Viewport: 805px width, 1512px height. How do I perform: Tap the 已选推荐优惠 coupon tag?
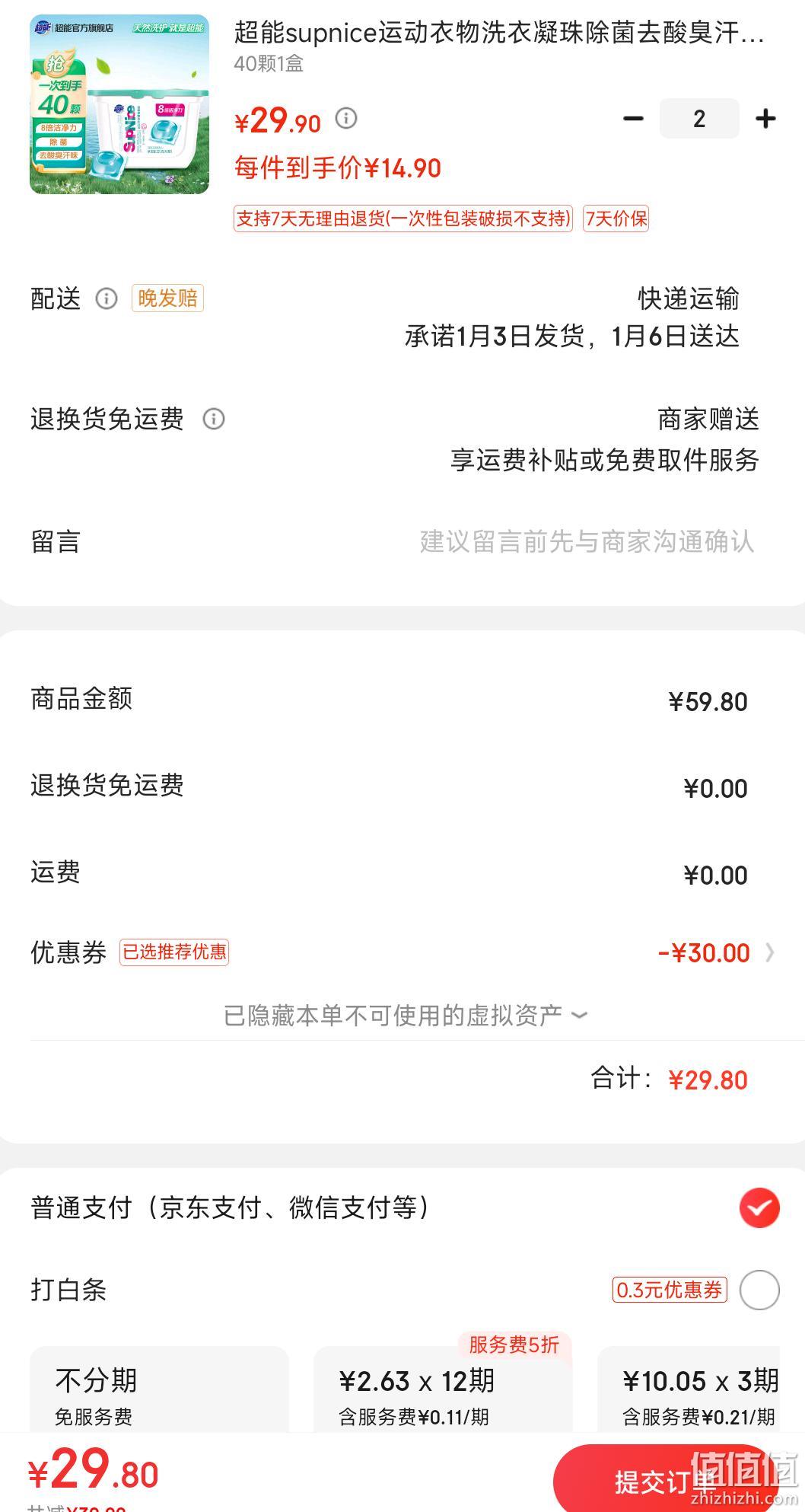(x=174, y=952)
